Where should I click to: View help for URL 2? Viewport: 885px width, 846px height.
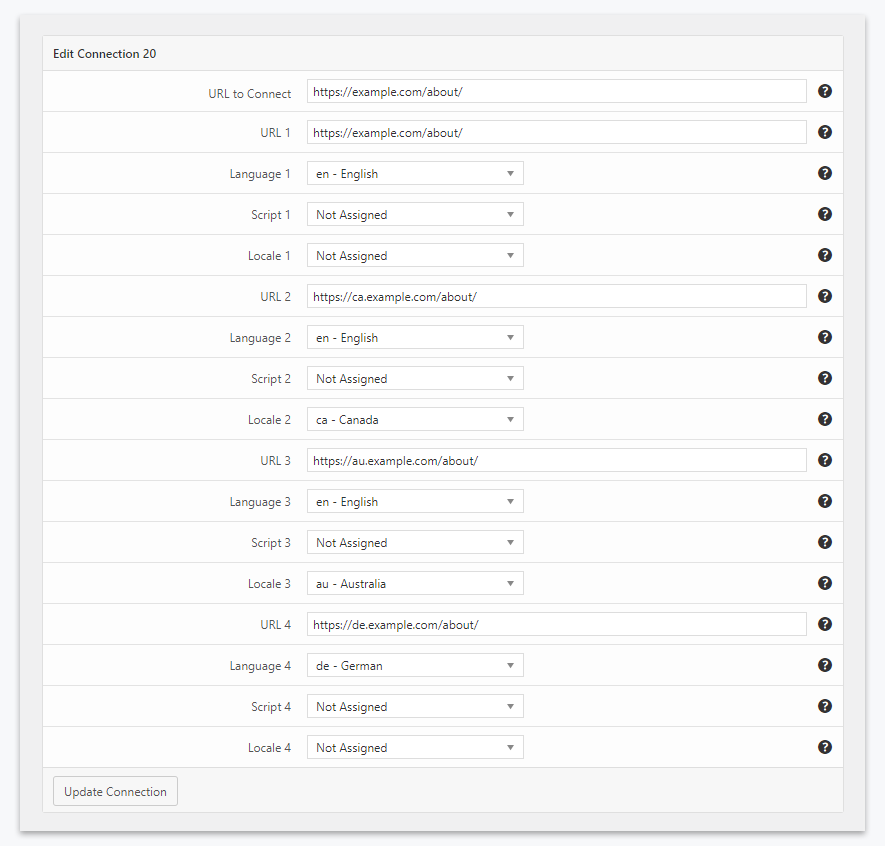(x=824, y=295)
